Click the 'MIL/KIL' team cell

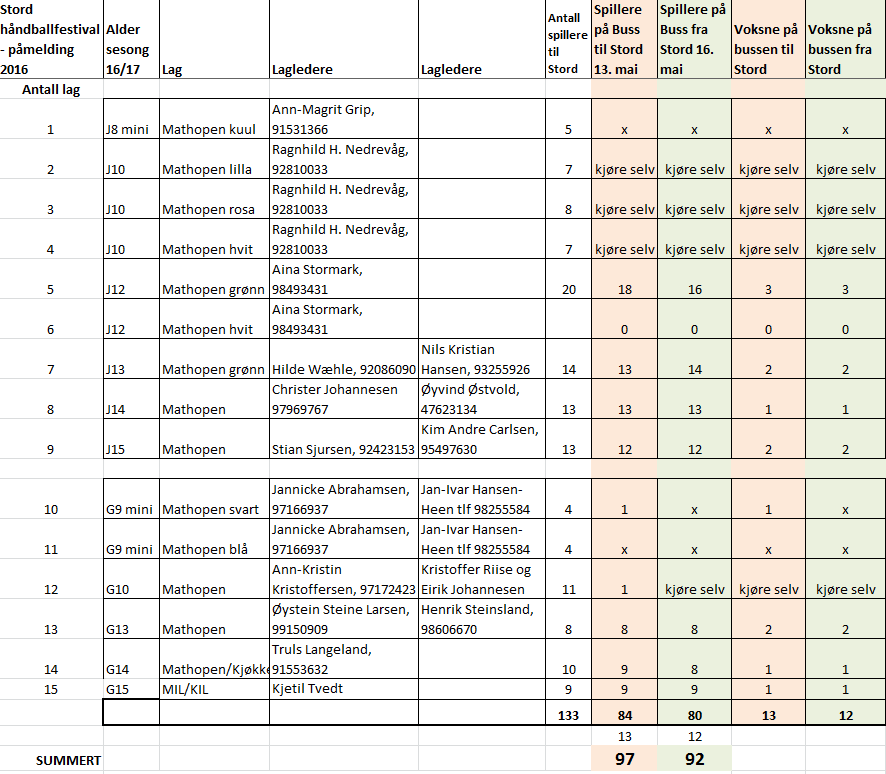(214, 689)
